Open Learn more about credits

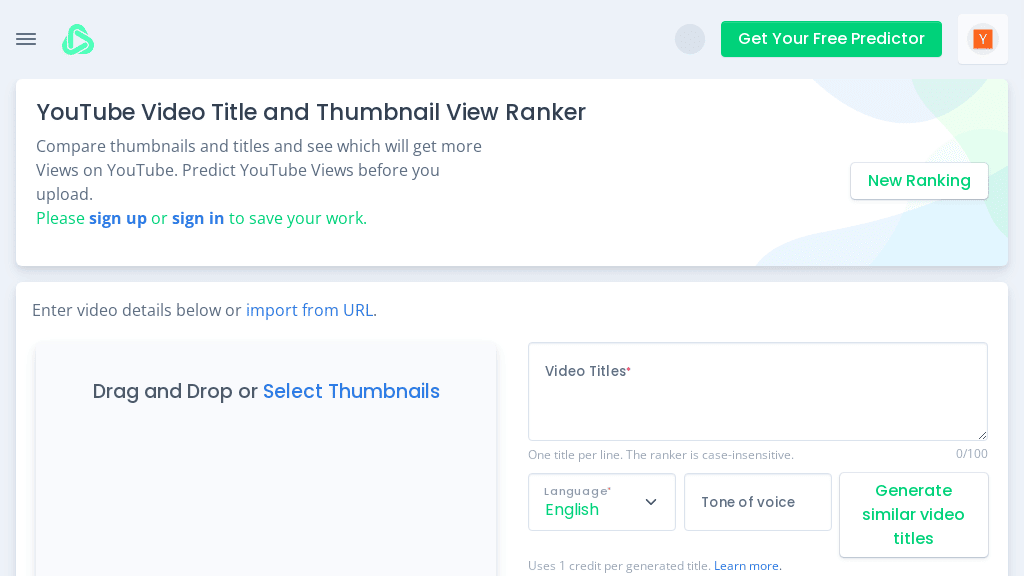[746, 565]
